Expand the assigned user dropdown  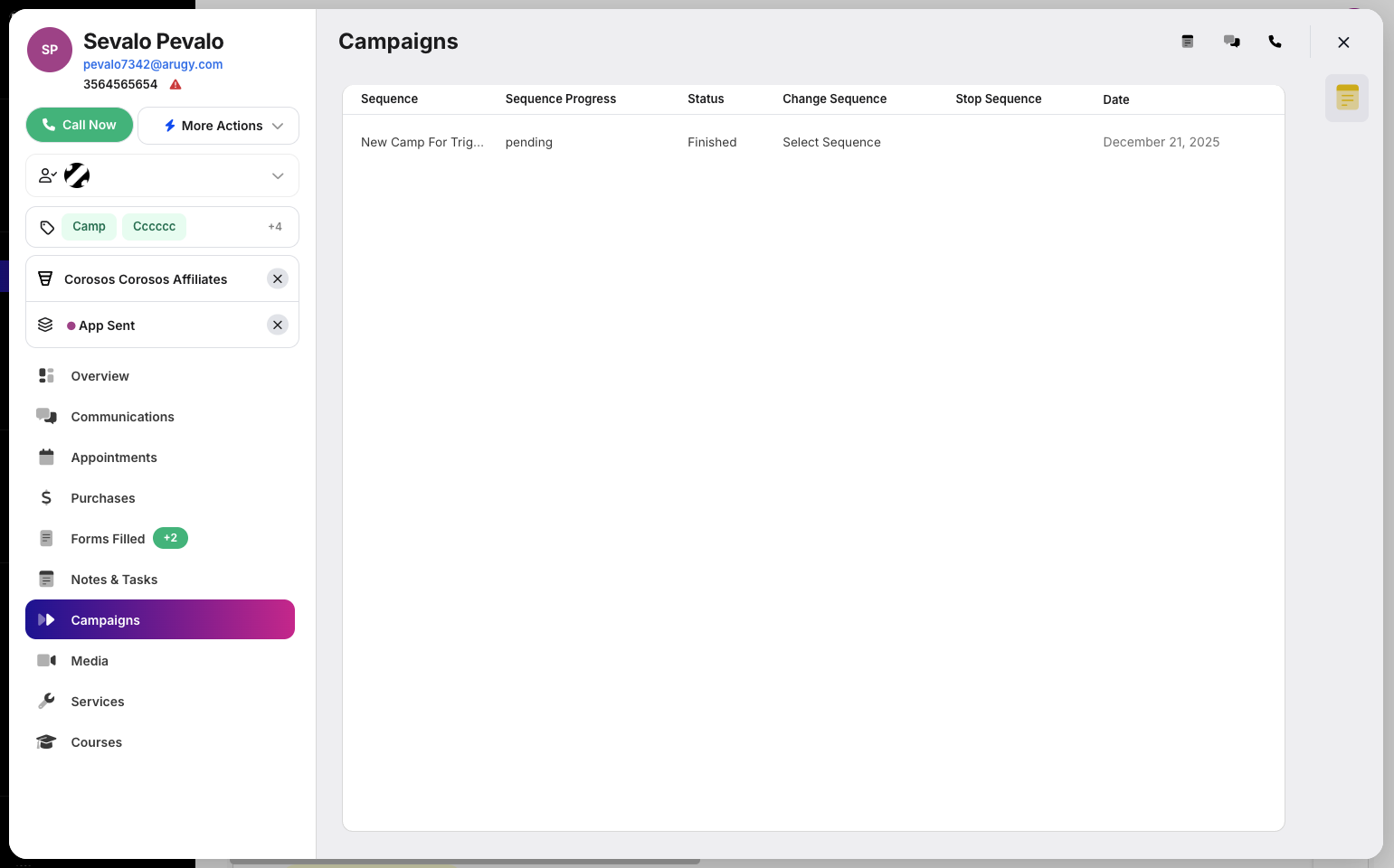tap(278, 176)
